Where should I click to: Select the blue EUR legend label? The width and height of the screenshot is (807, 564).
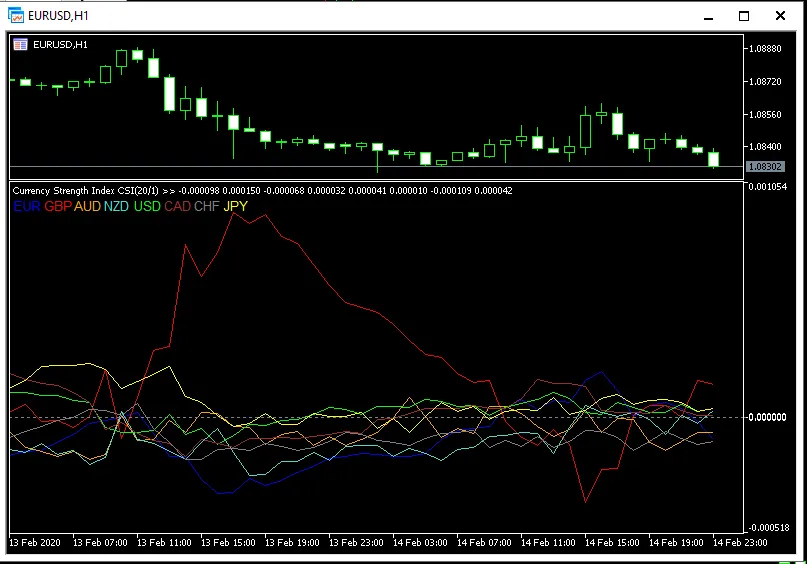coord(26,206)
